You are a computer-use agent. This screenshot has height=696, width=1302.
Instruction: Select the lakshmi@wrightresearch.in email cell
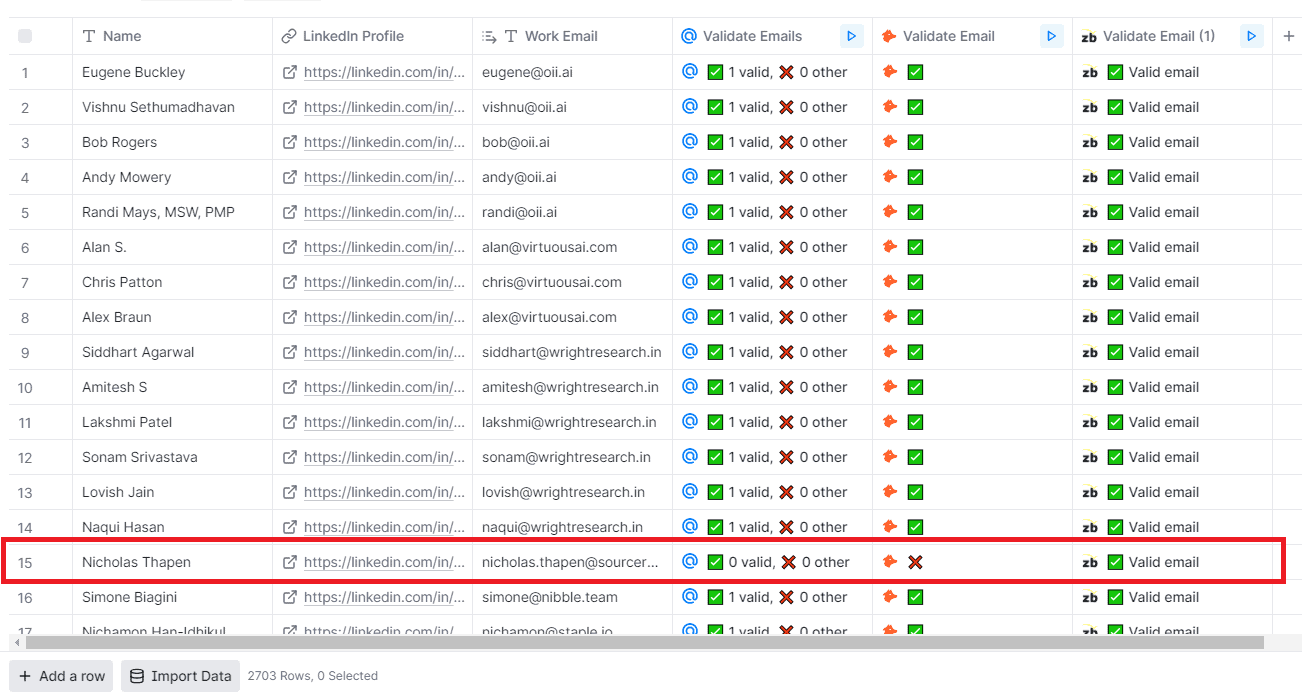tap(569, 422)
